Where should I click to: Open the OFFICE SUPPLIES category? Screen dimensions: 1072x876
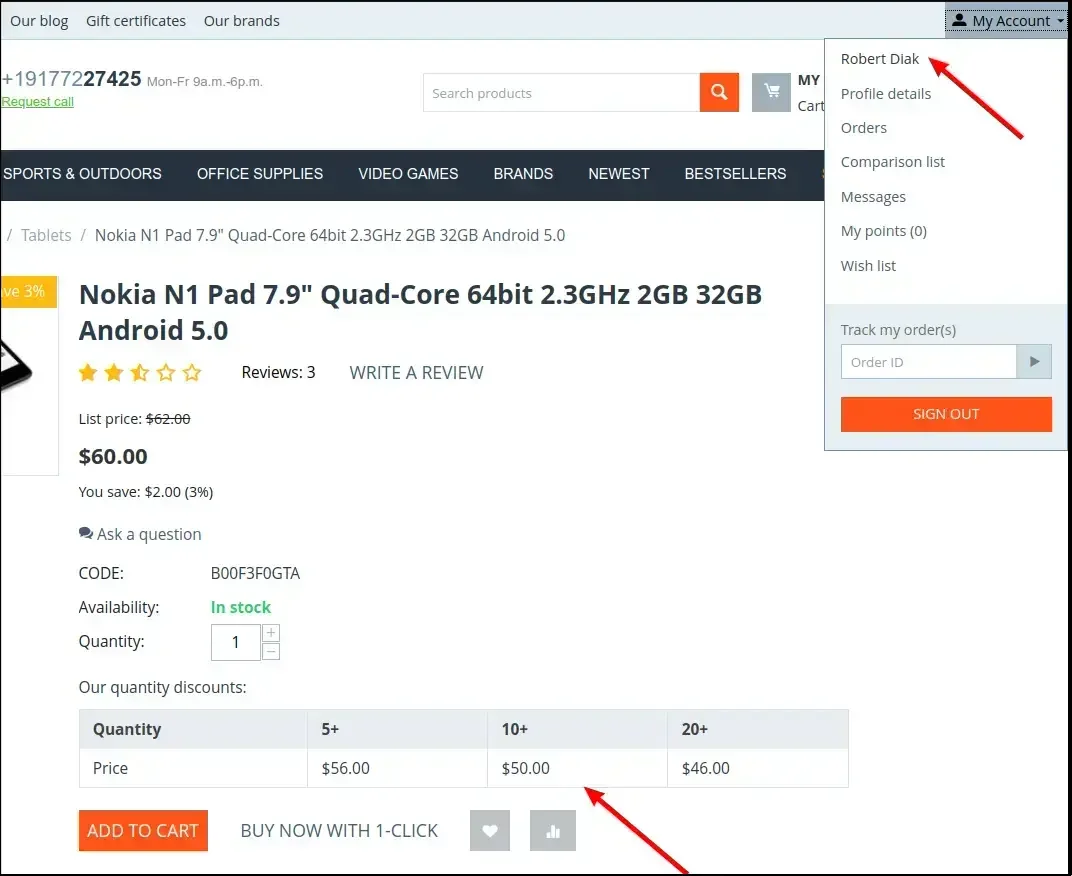coord(260,174)
